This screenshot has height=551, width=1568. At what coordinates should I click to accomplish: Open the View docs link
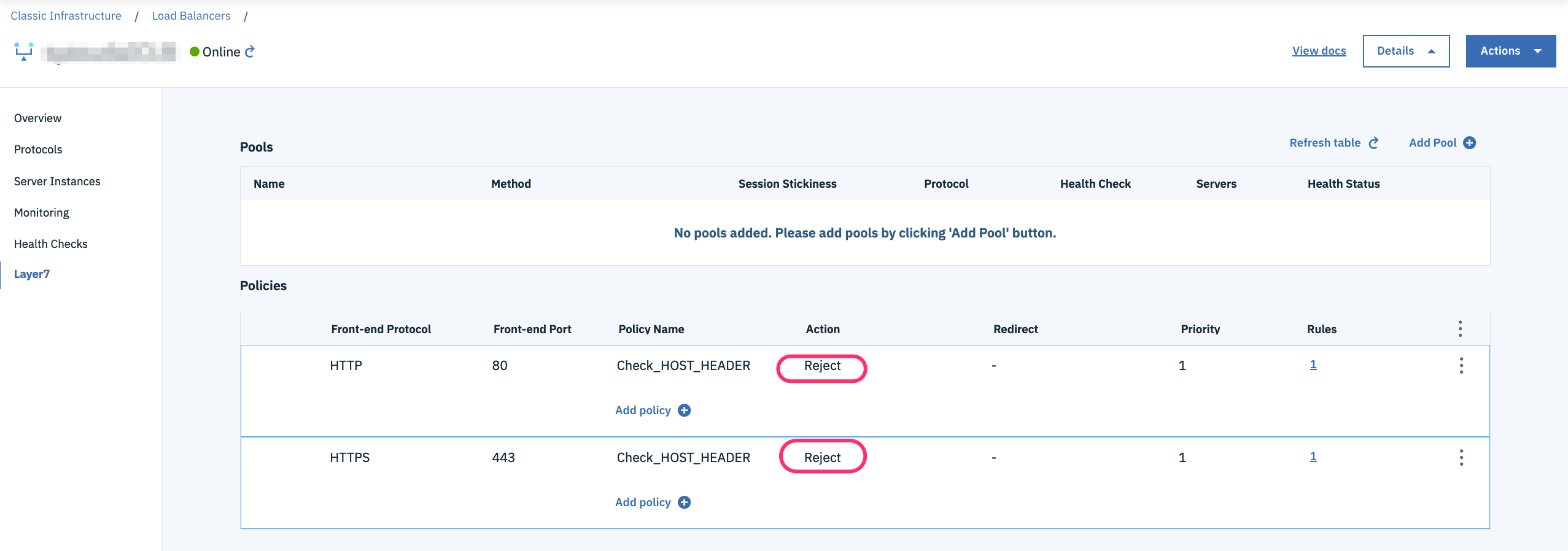pyautogui.click(x=1319, y=51)
